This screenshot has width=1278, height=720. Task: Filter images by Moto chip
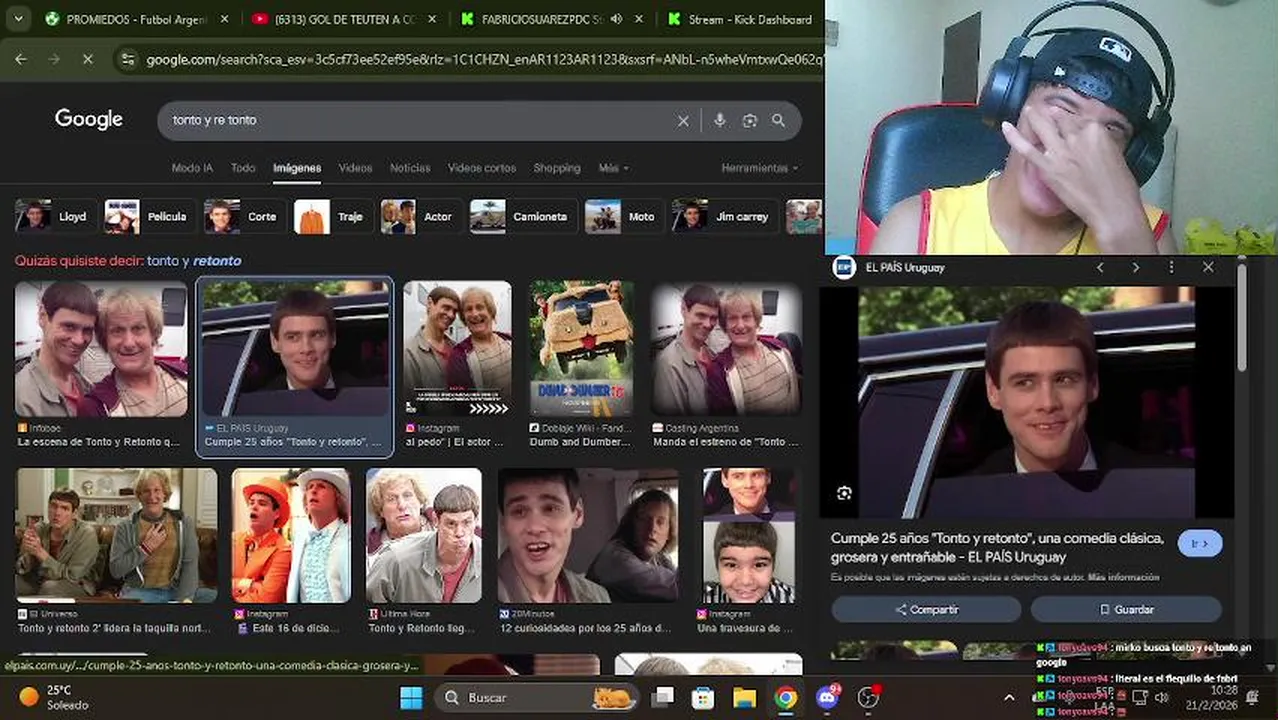pos(624,216)
